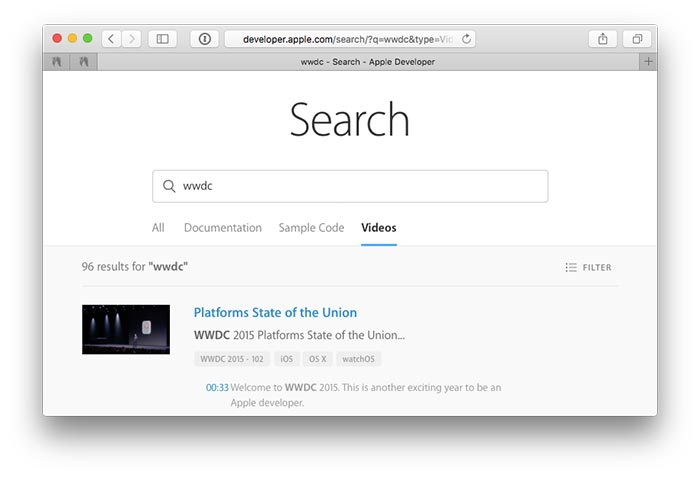Viewport: 700px width, 477px height.
Task: Click the OS X tag
Action: pyautogui.click(x=317, y=359)
